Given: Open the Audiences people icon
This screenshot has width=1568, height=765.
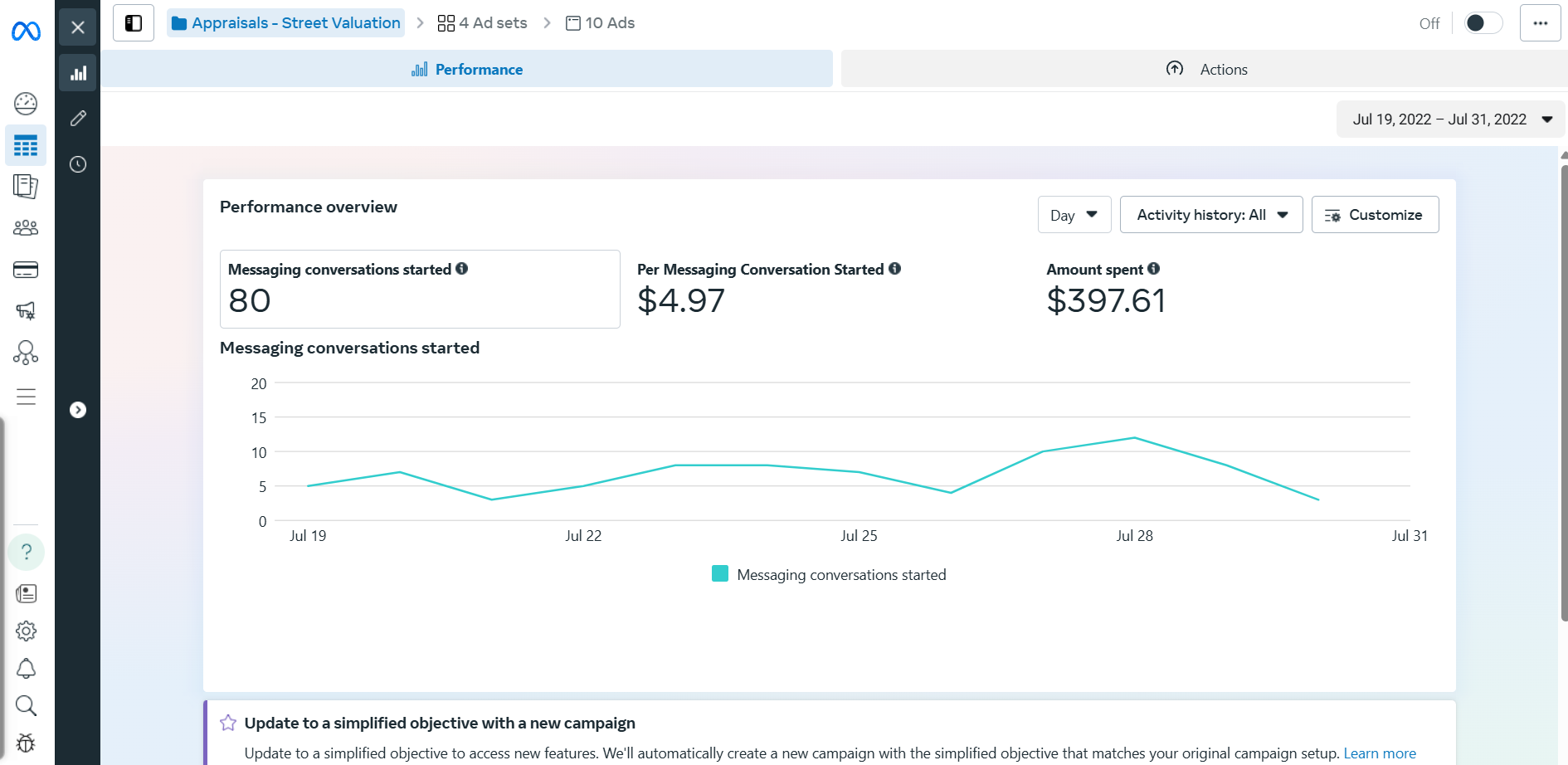Looking at the screenshot, I should (26, 227).
